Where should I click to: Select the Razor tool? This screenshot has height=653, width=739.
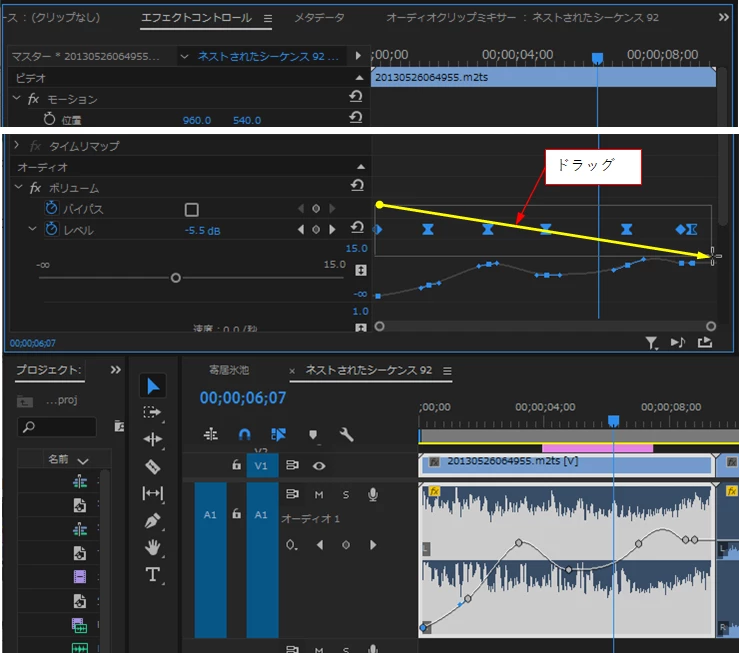pos(152,466)
